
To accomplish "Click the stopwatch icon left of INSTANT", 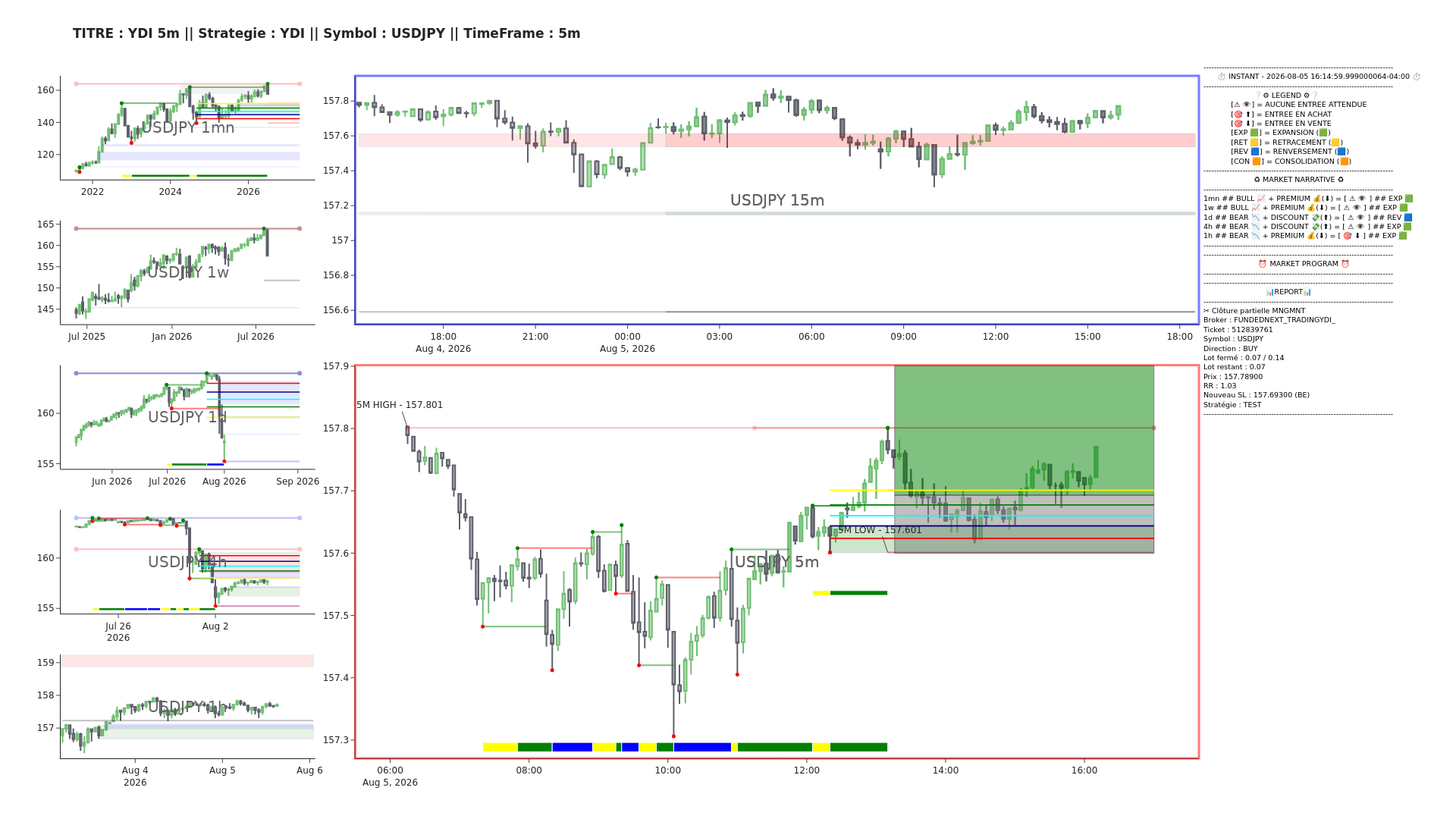I will tap(1222, 77).
